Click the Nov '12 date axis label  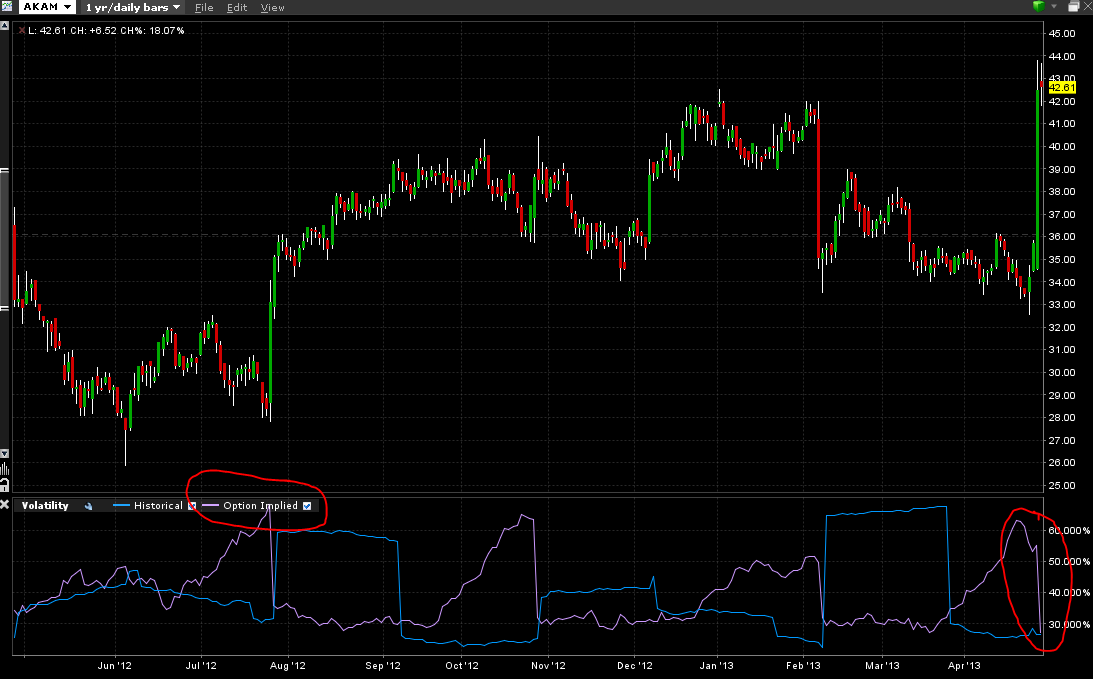point(548,665)
